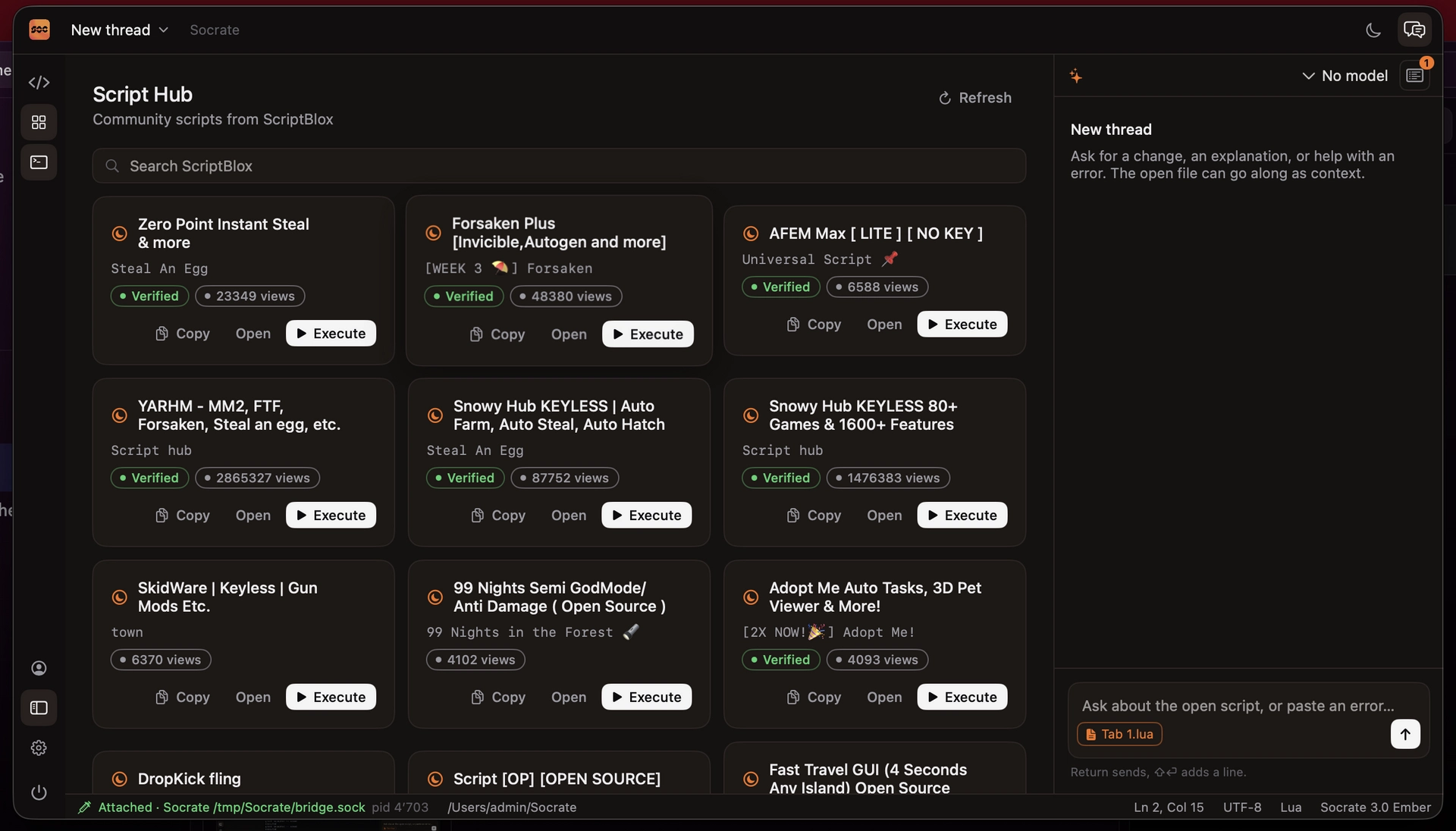Expand the New thread dropdown

[x=119, y=30]
